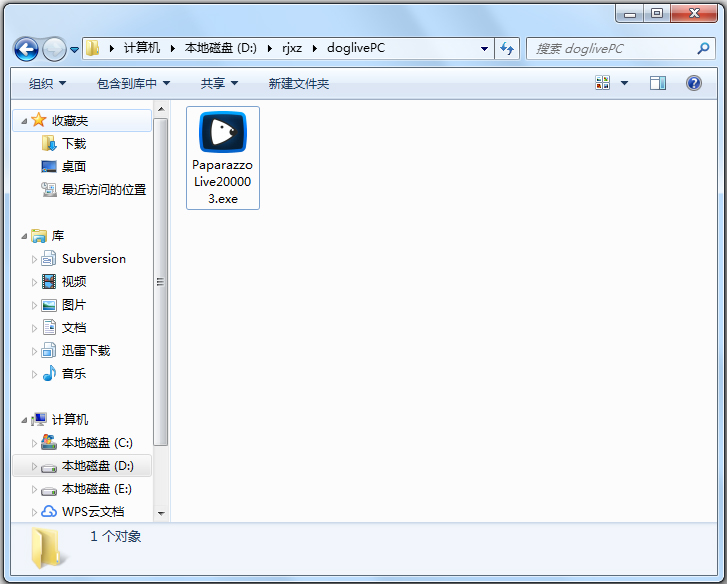Click the Forward navigation arrow button

pyautogui.click(x=54, y=49)
